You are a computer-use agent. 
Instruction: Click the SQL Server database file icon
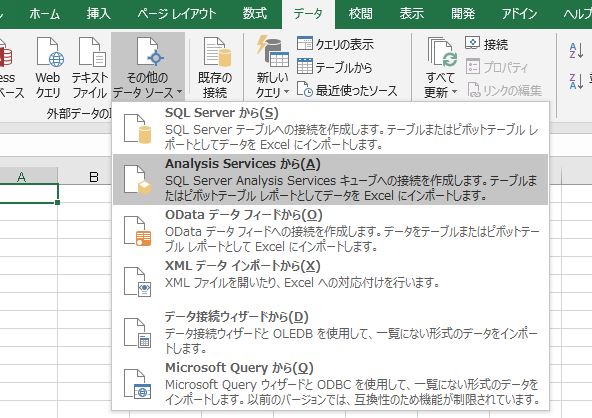click(138, 129)
